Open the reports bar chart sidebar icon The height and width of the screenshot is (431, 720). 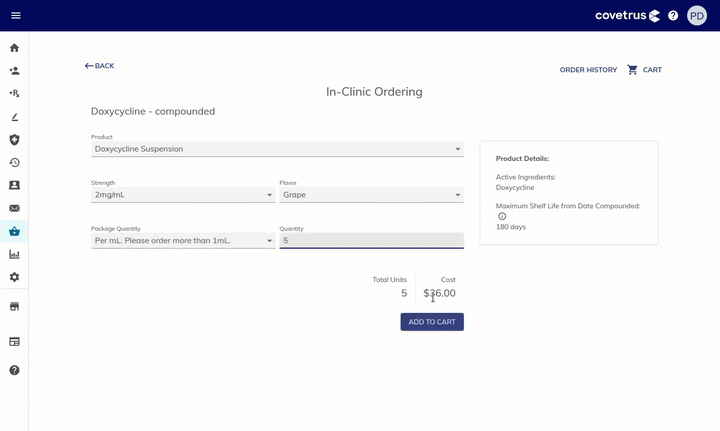(14, 254)
